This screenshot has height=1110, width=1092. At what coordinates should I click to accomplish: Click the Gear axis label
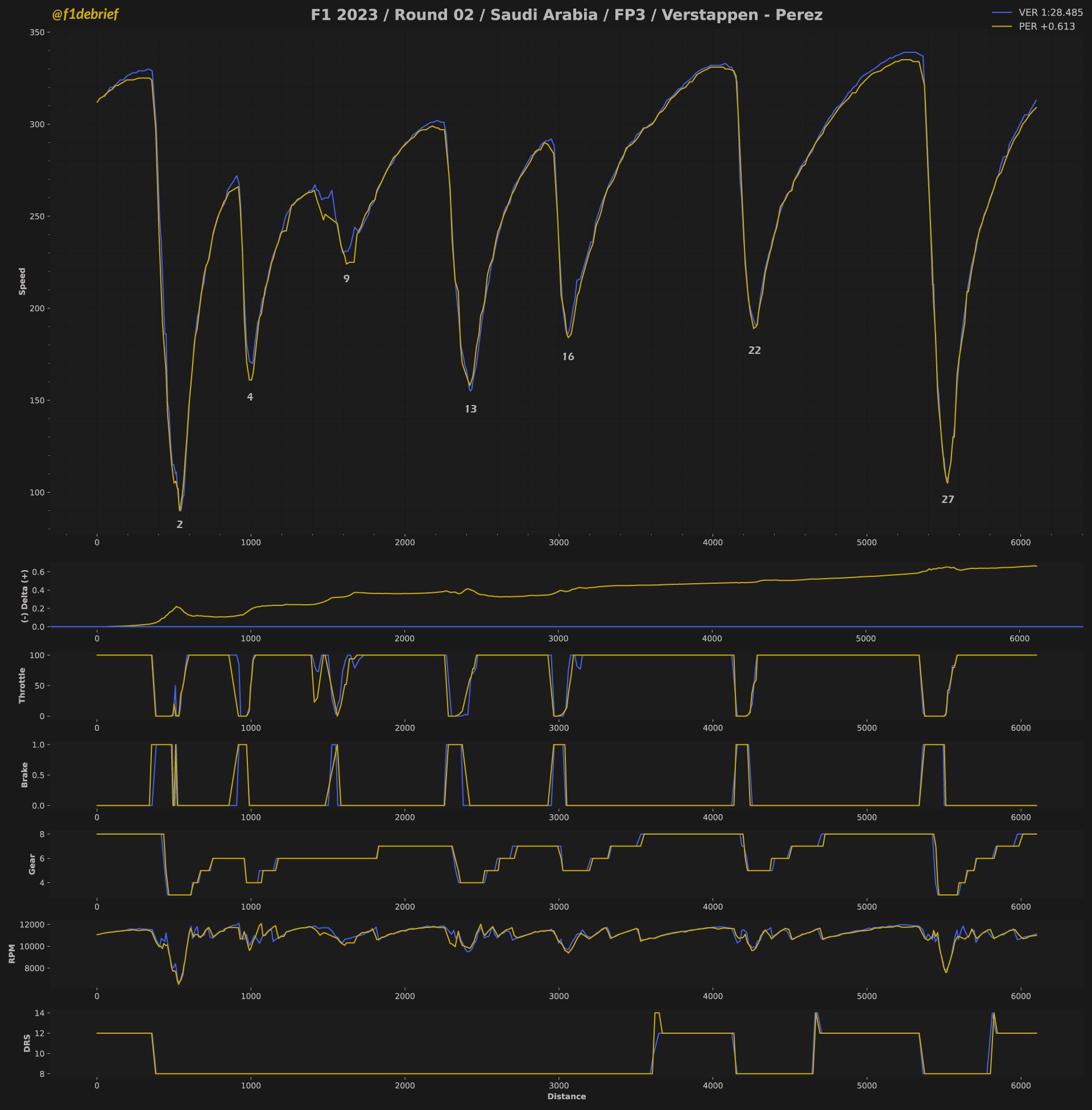(x=32, y=863)
